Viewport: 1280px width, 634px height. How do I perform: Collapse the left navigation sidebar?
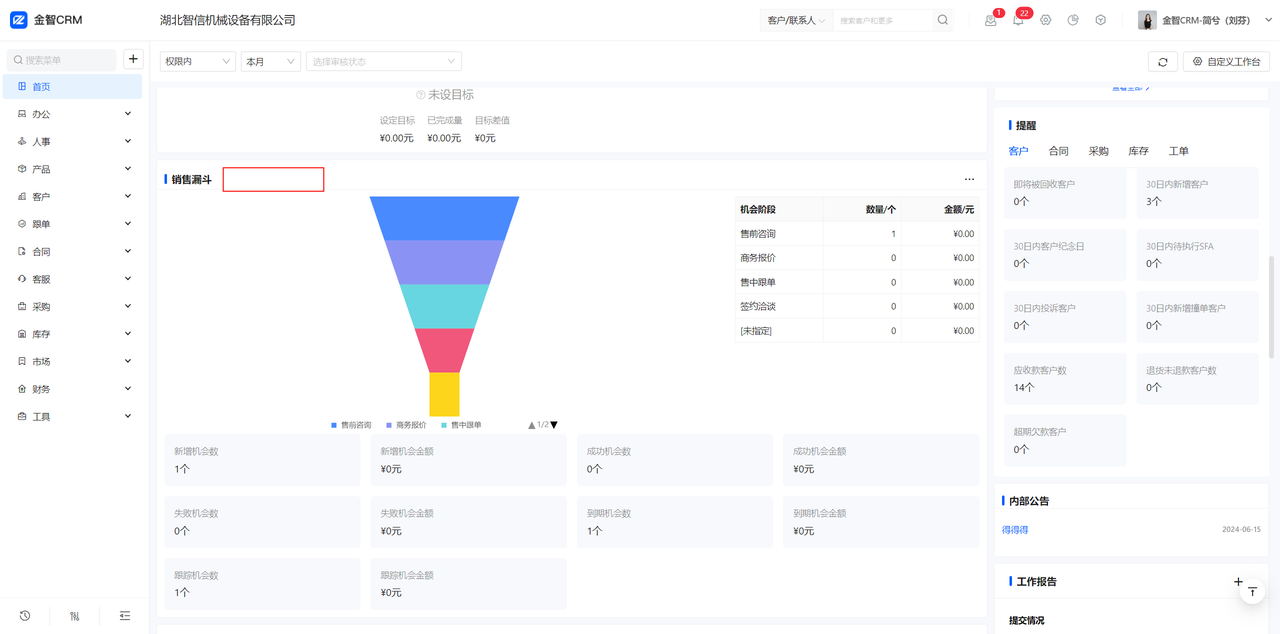click(124, 615)
